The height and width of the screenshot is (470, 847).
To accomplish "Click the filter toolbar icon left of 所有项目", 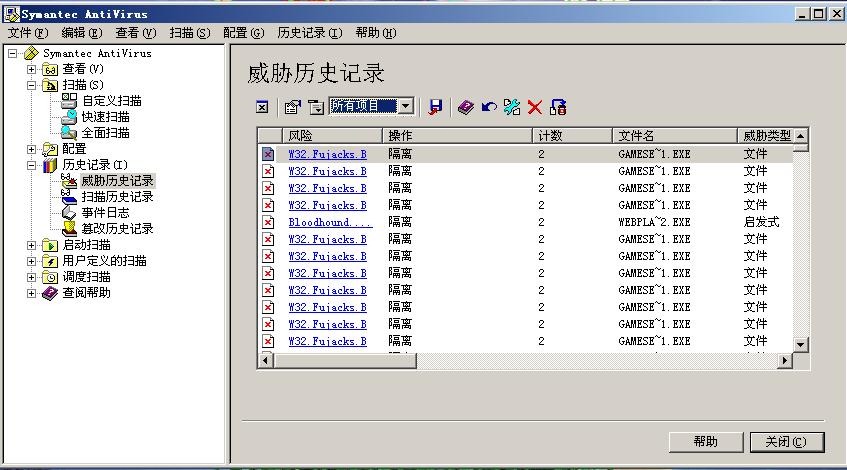I will click(316, 107).
